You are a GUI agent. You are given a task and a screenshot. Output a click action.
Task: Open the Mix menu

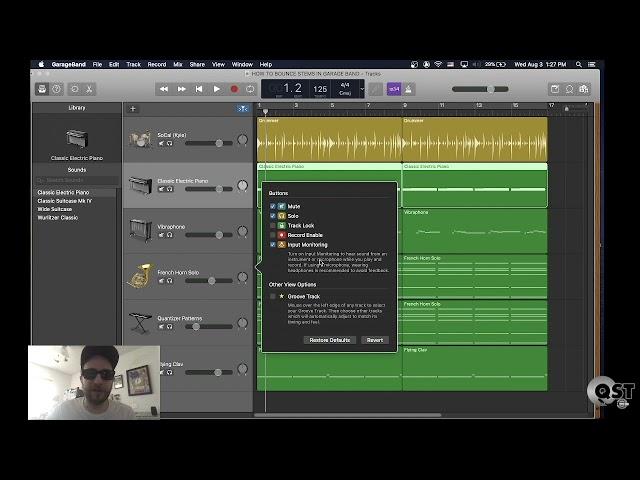click(178, 64)
